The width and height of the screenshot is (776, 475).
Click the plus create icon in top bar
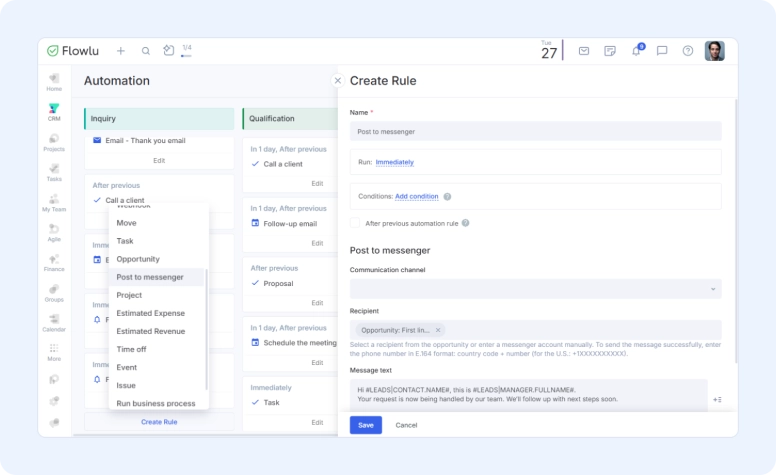(121, 50)
